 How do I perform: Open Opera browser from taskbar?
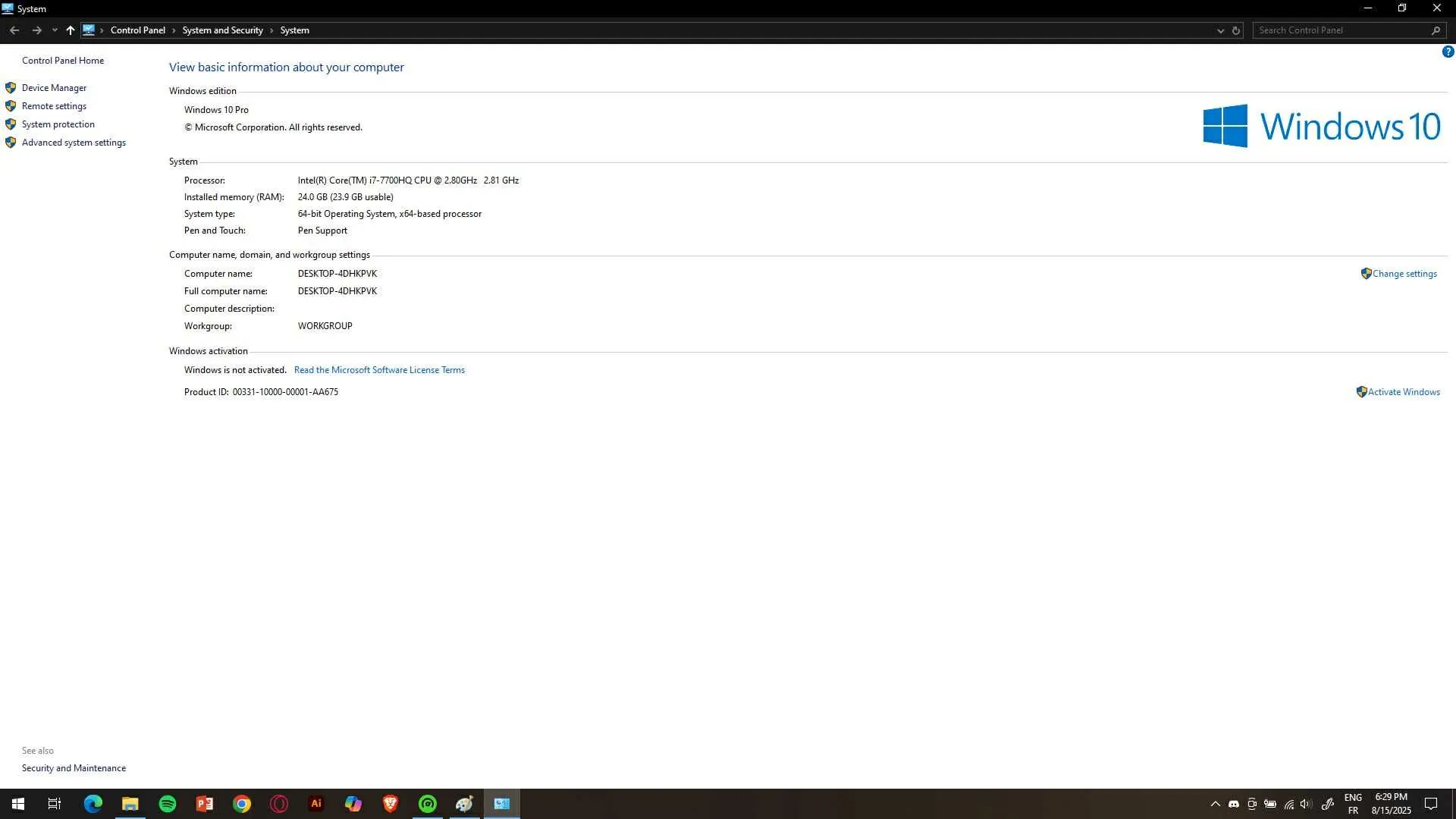pos(278,804)
